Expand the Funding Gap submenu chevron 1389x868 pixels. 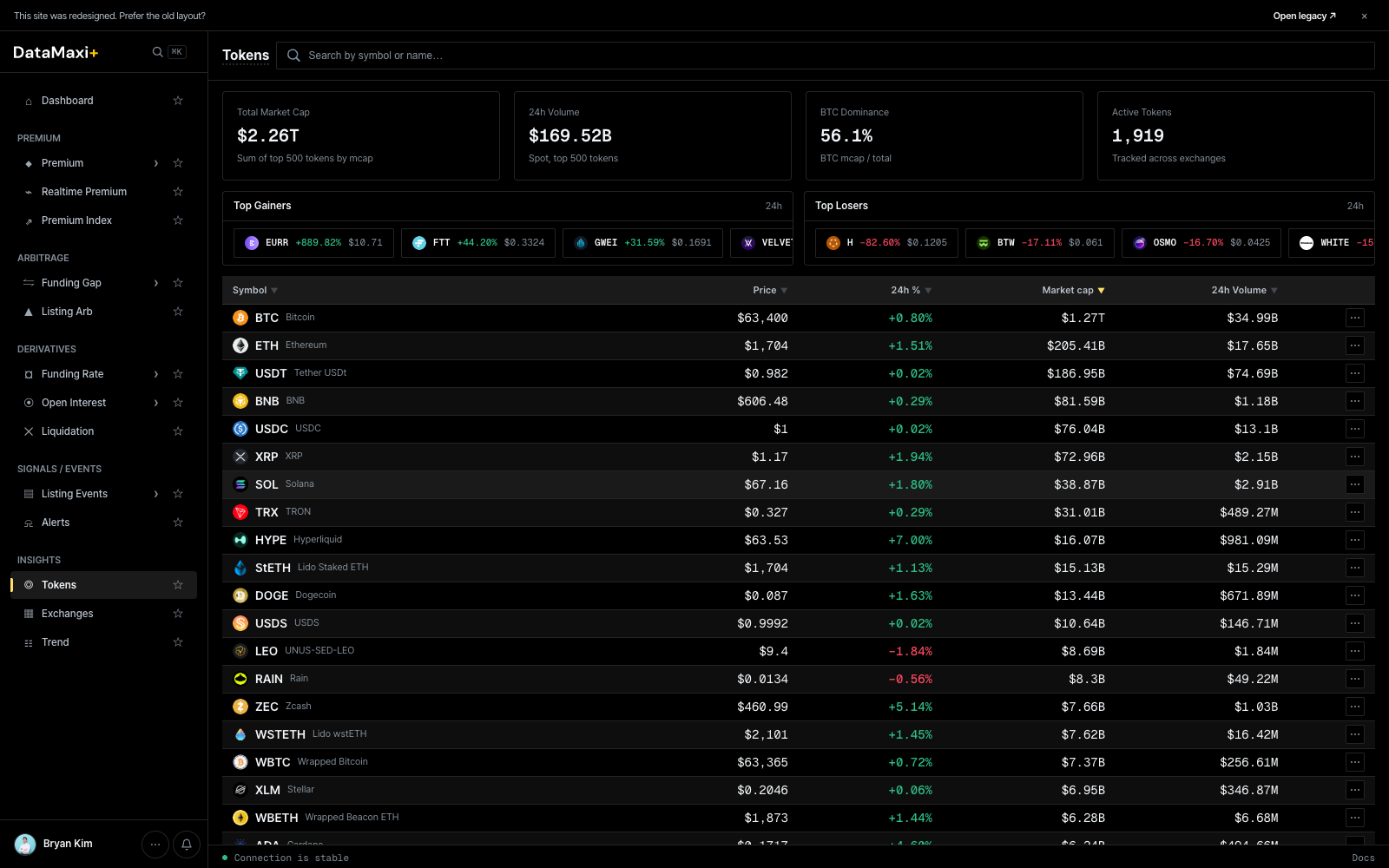click(156, 283)
